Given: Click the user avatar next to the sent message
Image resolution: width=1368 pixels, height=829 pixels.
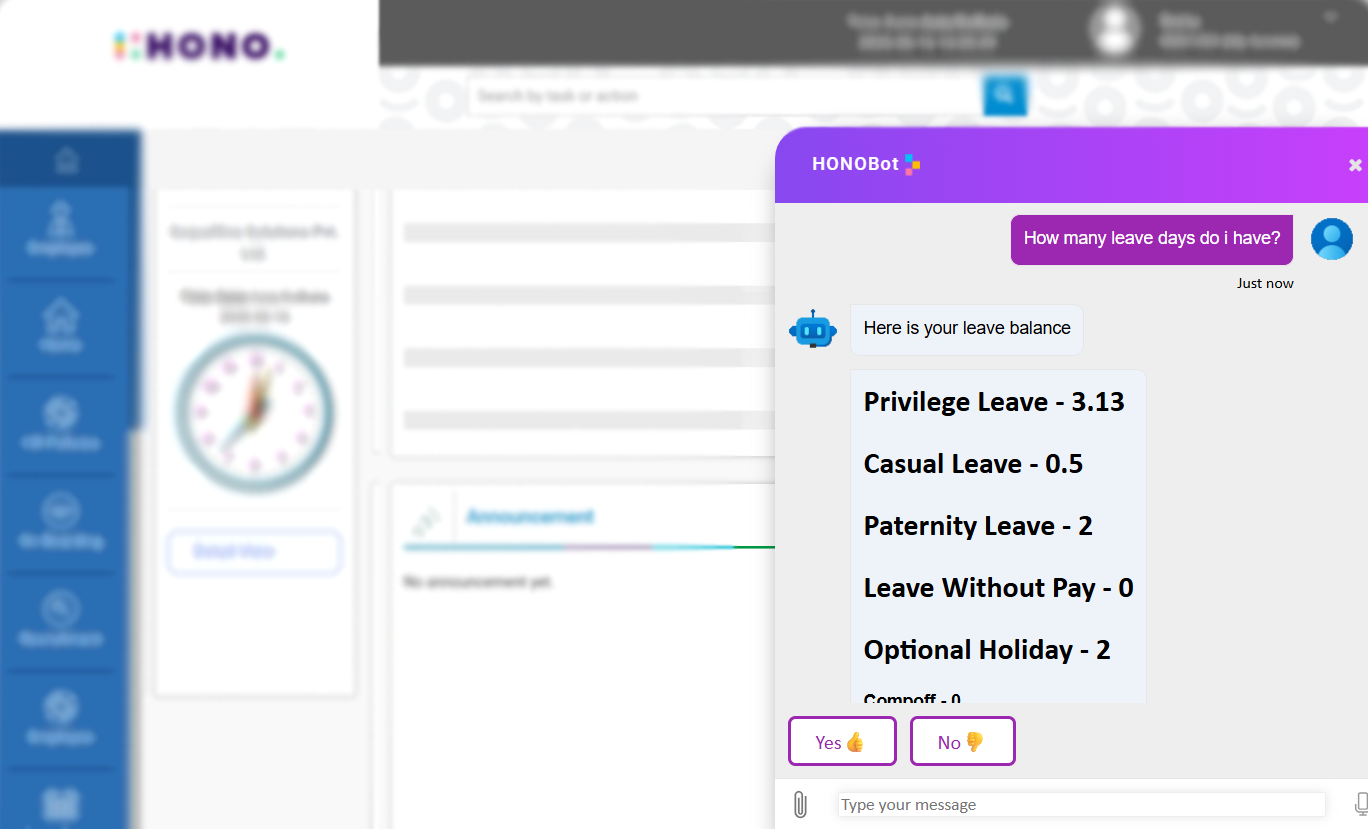Looking at the screenshot, I should coord(1331,239).
